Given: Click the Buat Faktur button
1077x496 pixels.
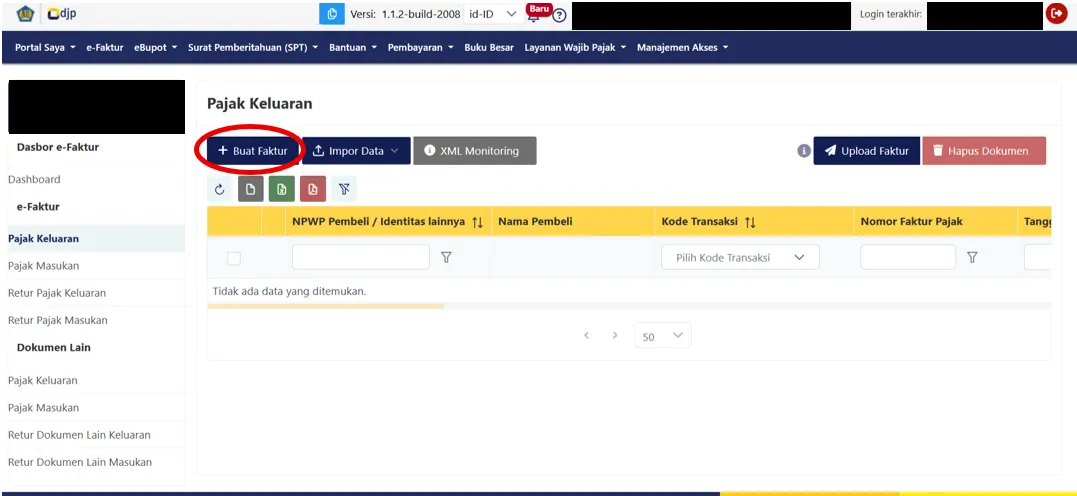Looking at the screenshot, I should [x=251, y=151].
